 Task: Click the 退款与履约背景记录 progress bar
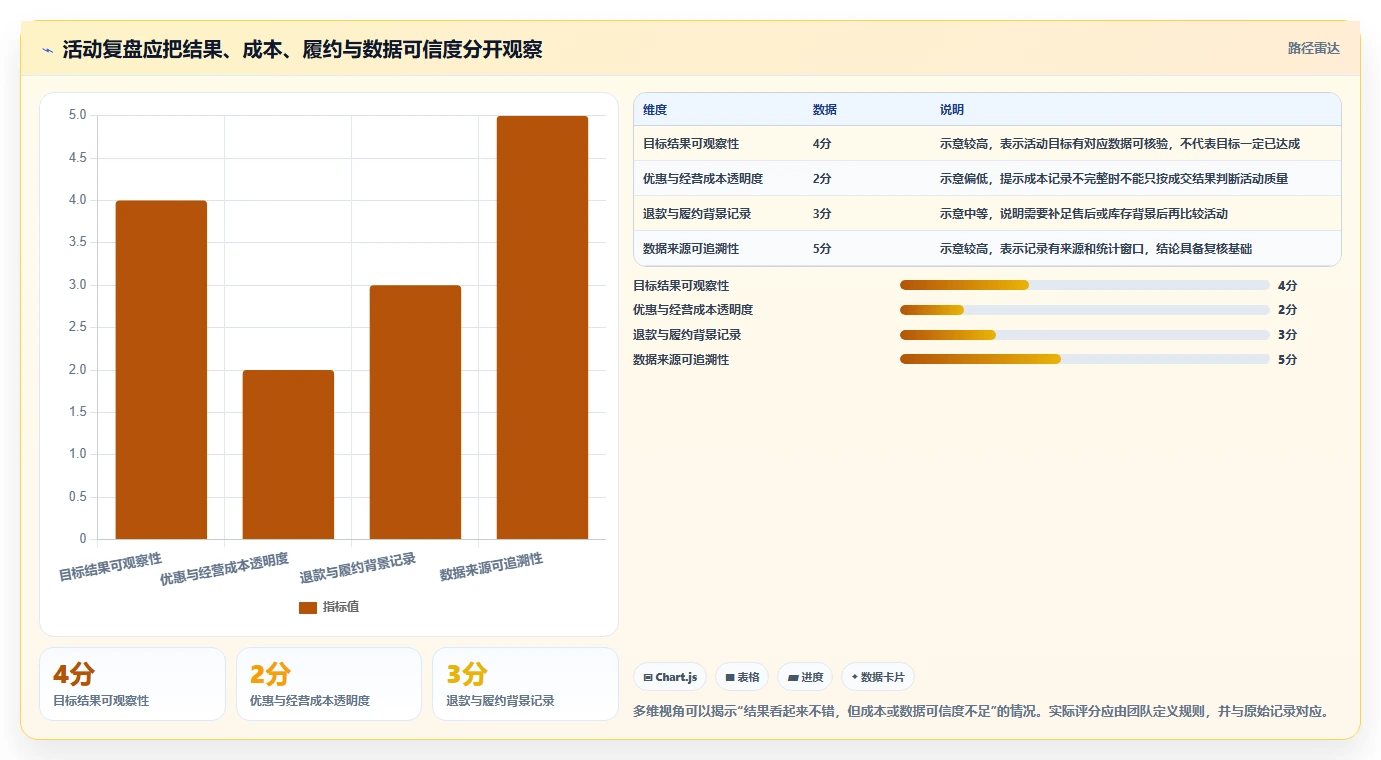[1085, 334]
